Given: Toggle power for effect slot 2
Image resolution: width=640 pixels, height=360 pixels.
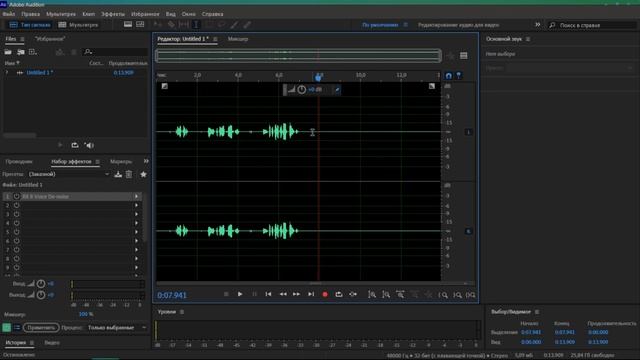Looking at the screenshot, I should 16,205.
